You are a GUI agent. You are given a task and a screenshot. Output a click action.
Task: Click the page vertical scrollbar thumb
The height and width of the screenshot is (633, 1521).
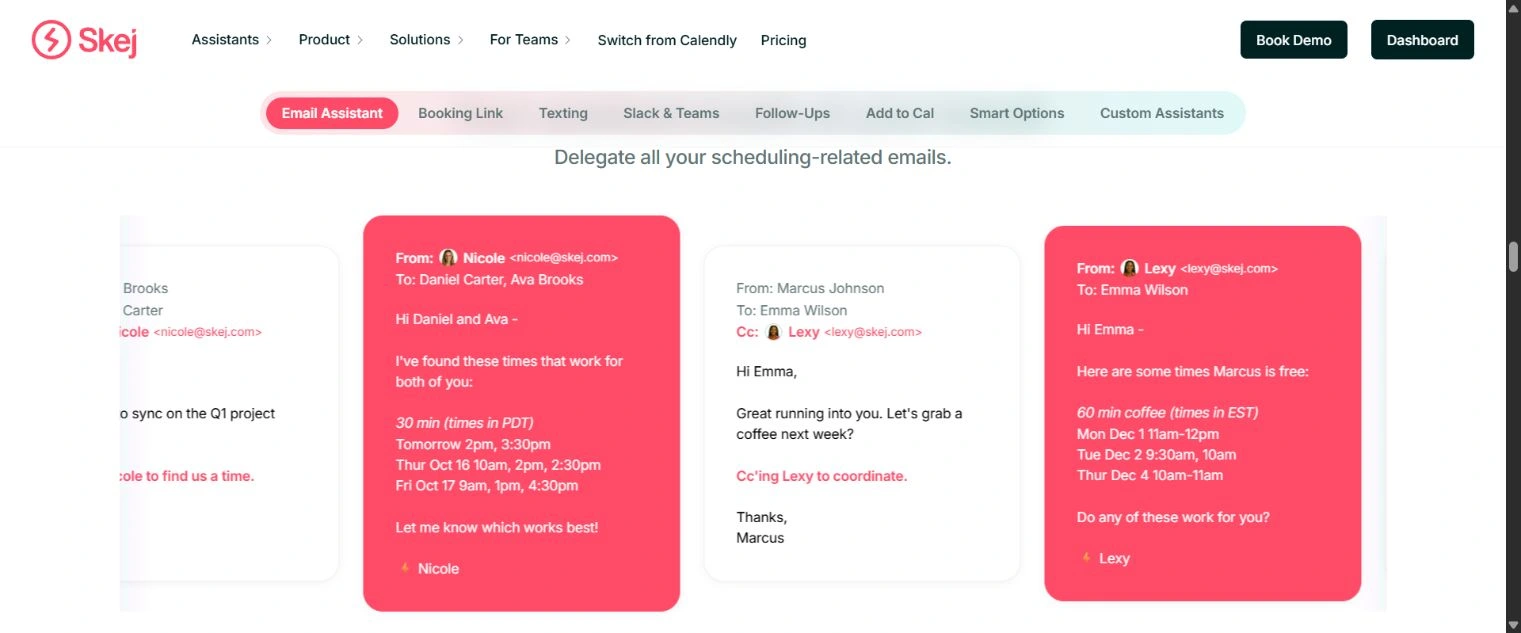click(x=1513, y=256)
